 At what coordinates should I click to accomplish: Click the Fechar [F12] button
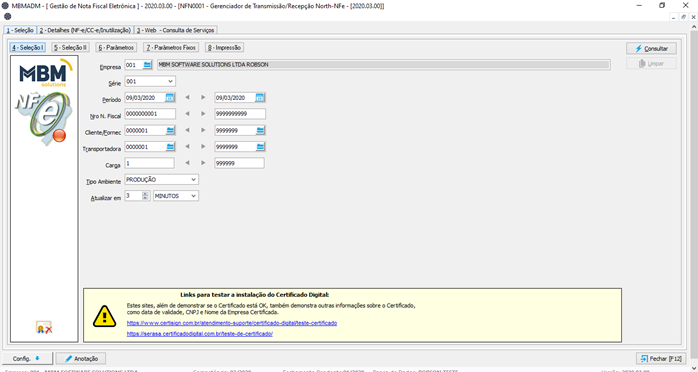[x=661, y=358]
